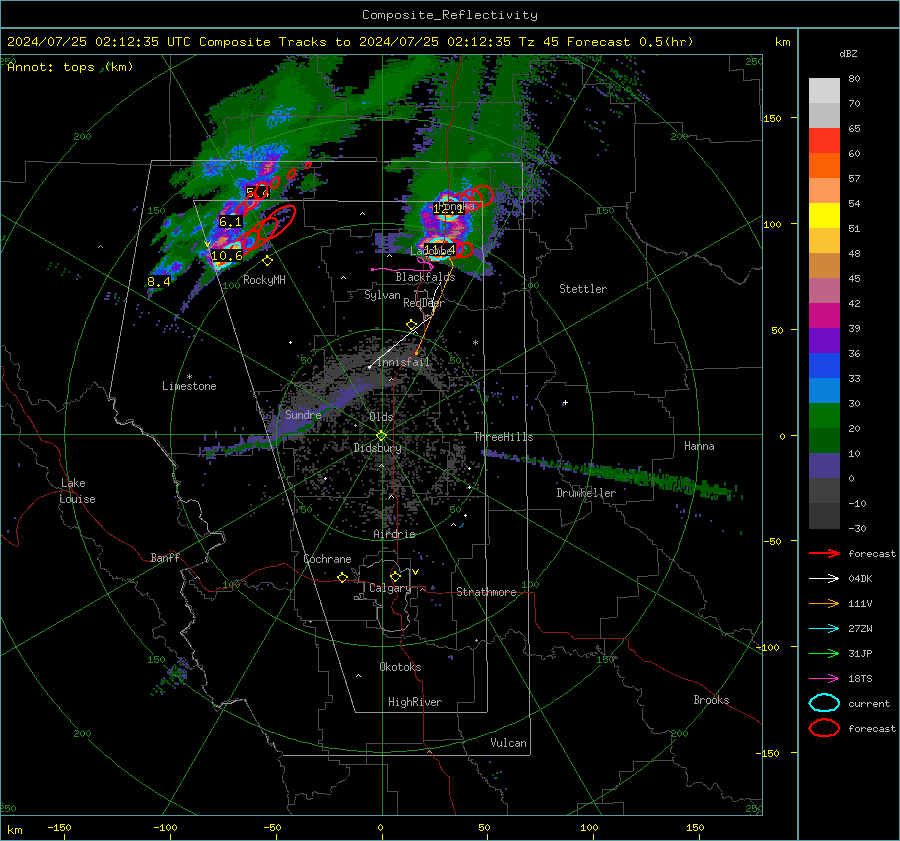
Task: Click the 10.6 storm top label
Action: point(227,256)
